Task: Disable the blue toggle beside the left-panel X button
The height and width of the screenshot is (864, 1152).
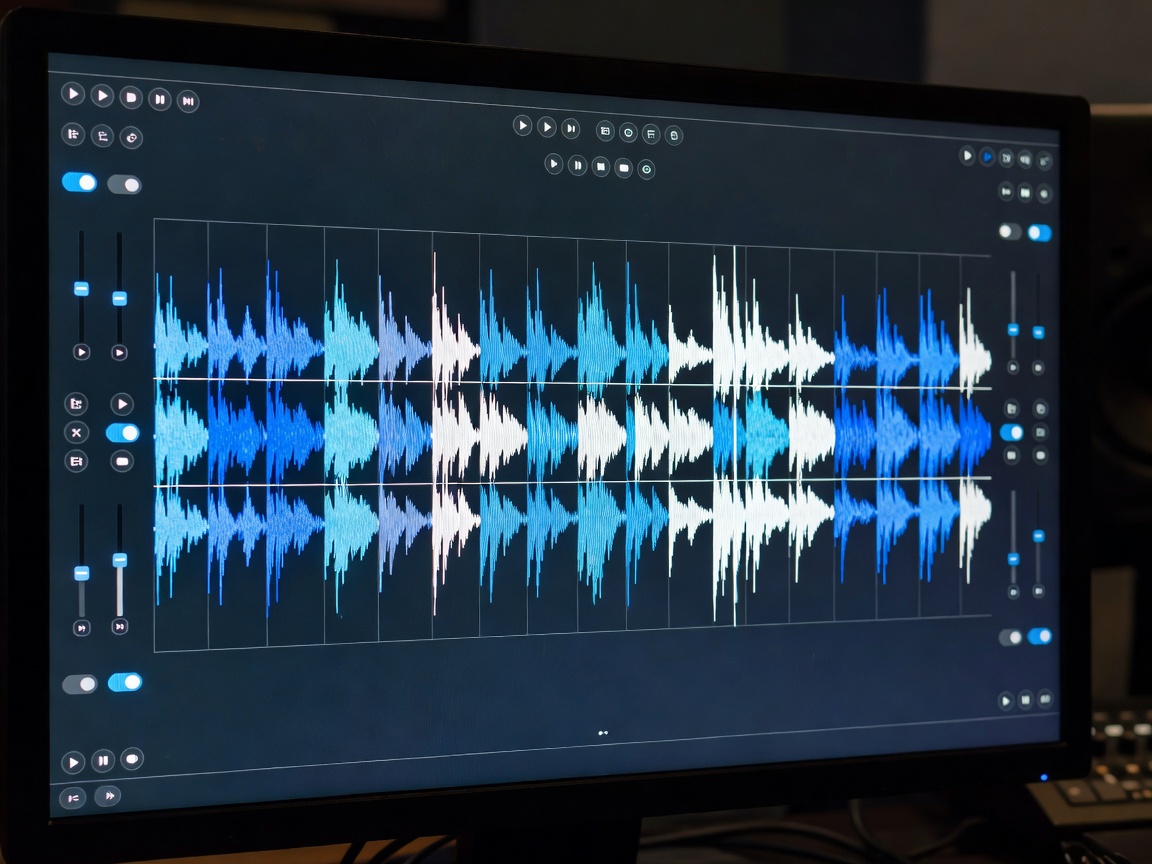Action: click(x=123, y=433)
